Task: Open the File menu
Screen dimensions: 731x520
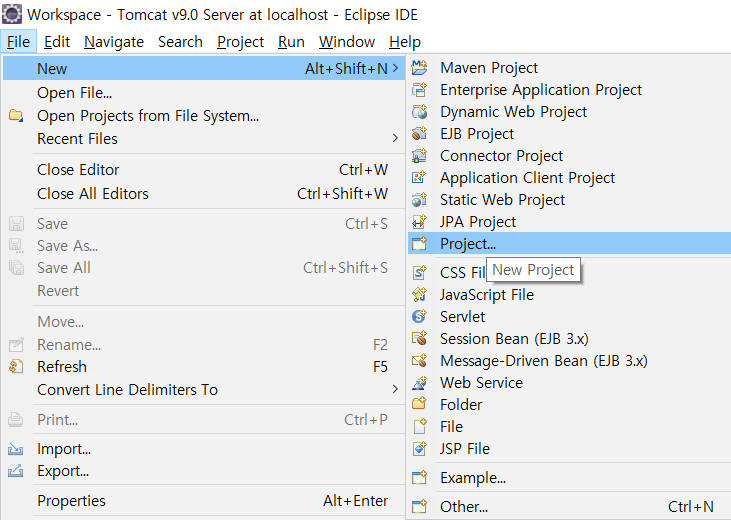Action: [18, 42]
